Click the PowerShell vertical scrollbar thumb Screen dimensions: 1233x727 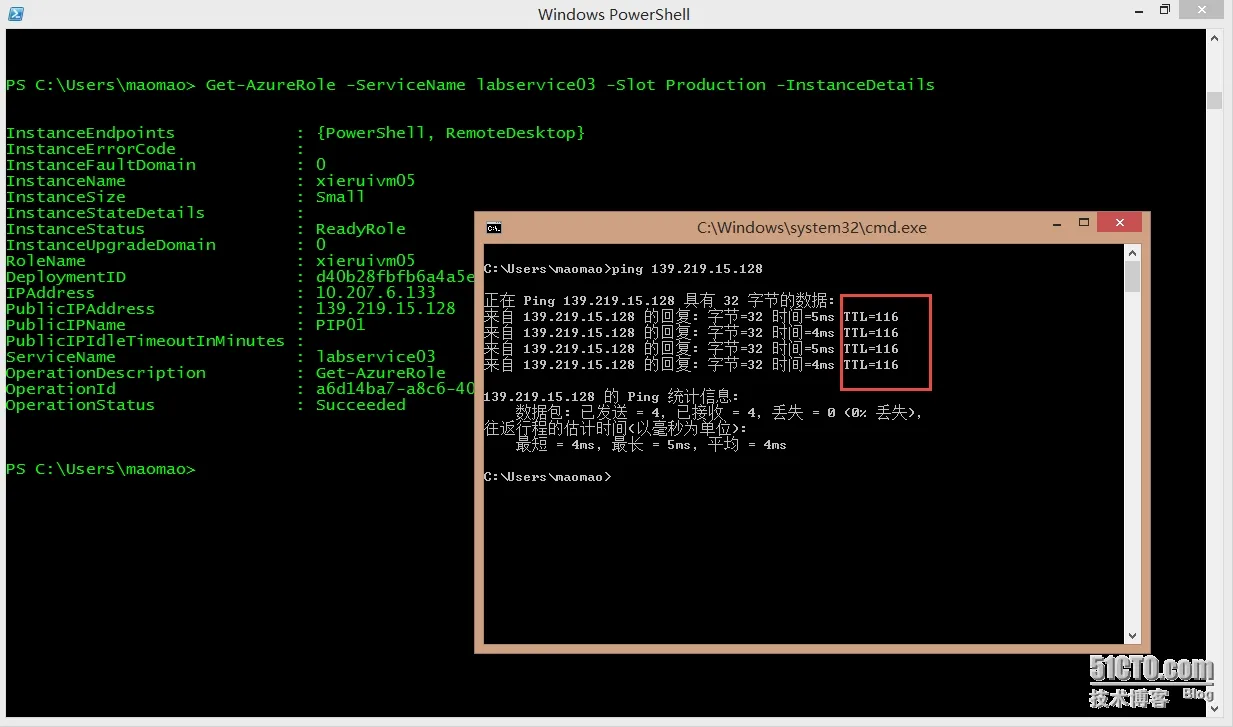(x=1214, y=100)
